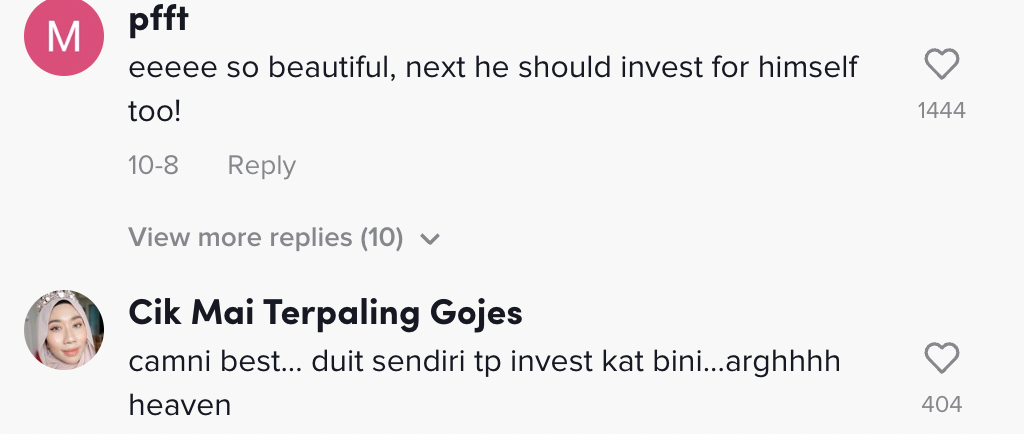Viewport: 1024px width, 434px height.
Task: Reply to pfft's comment
Action: point(261,165)
